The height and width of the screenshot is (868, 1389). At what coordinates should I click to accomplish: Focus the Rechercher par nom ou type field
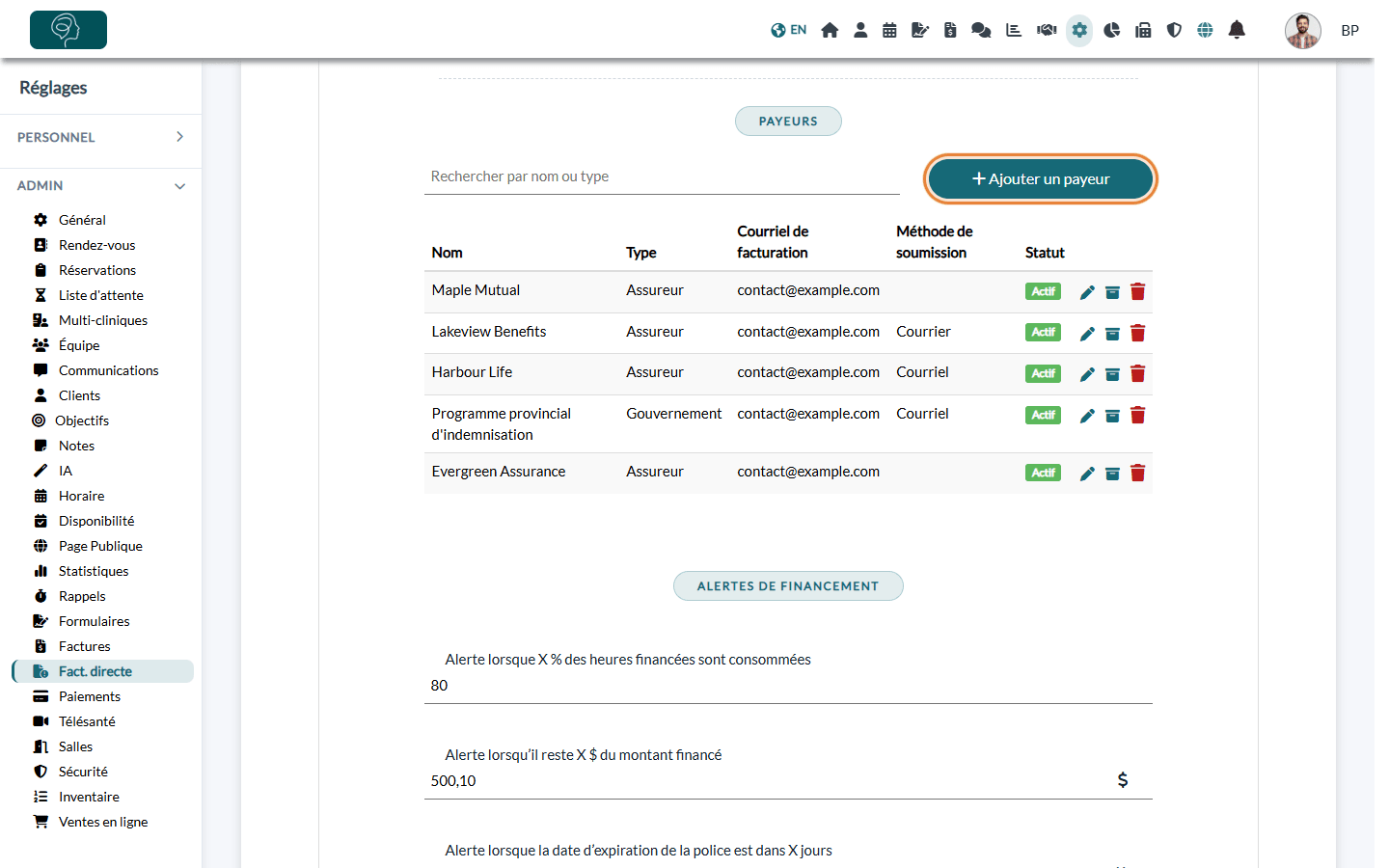662,176
